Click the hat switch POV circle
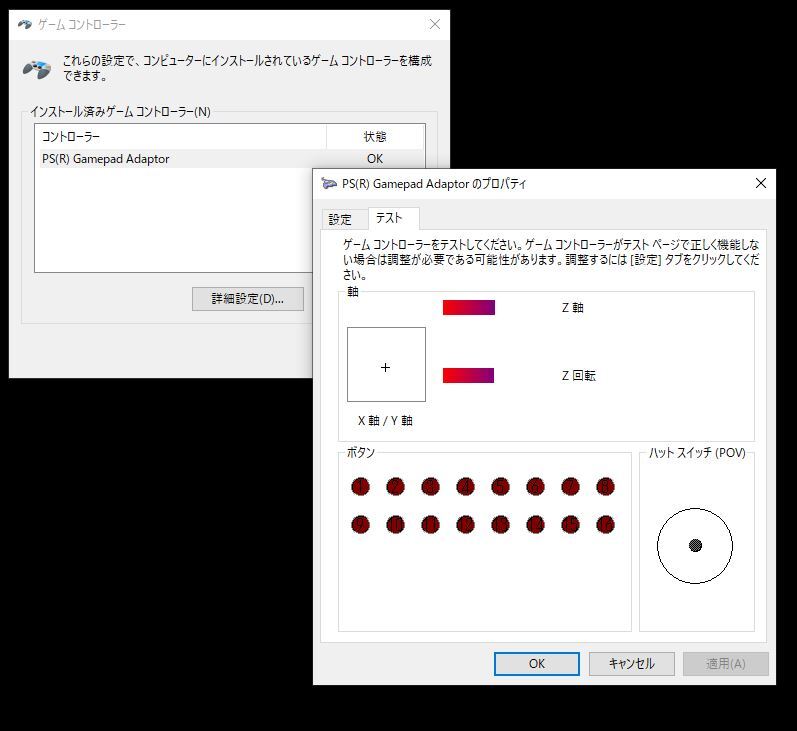The height and width of the screenshot is (731, 797). [695, 545]
